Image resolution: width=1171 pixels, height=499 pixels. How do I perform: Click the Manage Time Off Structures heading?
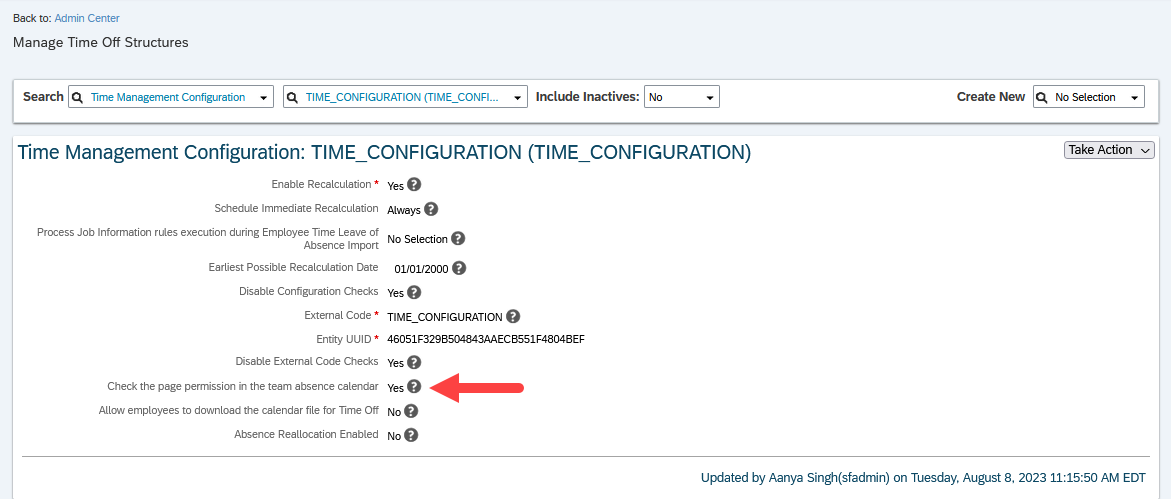click(x=101, y=43)
